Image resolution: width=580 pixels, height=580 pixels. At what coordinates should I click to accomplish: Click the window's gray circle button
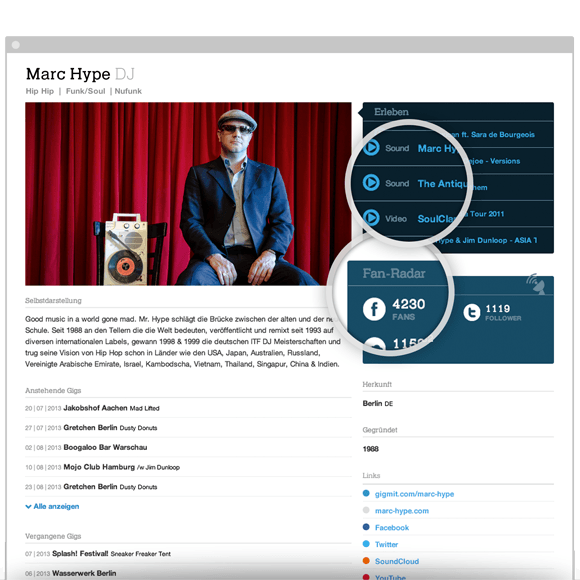pyautogui.click(x=16, y=45)
